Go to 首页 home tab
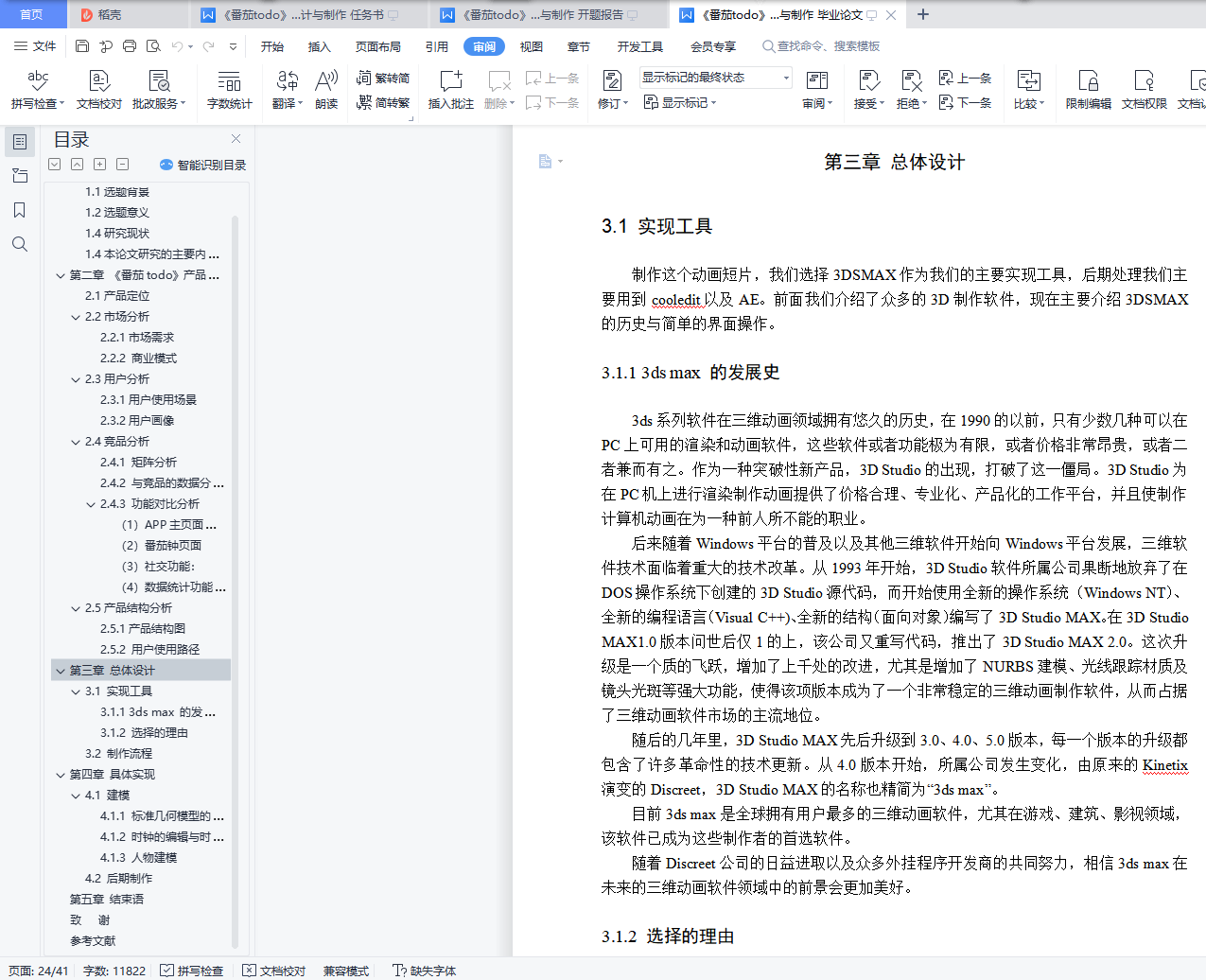Image resolution: width=1206 pixels, height=980 pixels. (x=32, y=14)
